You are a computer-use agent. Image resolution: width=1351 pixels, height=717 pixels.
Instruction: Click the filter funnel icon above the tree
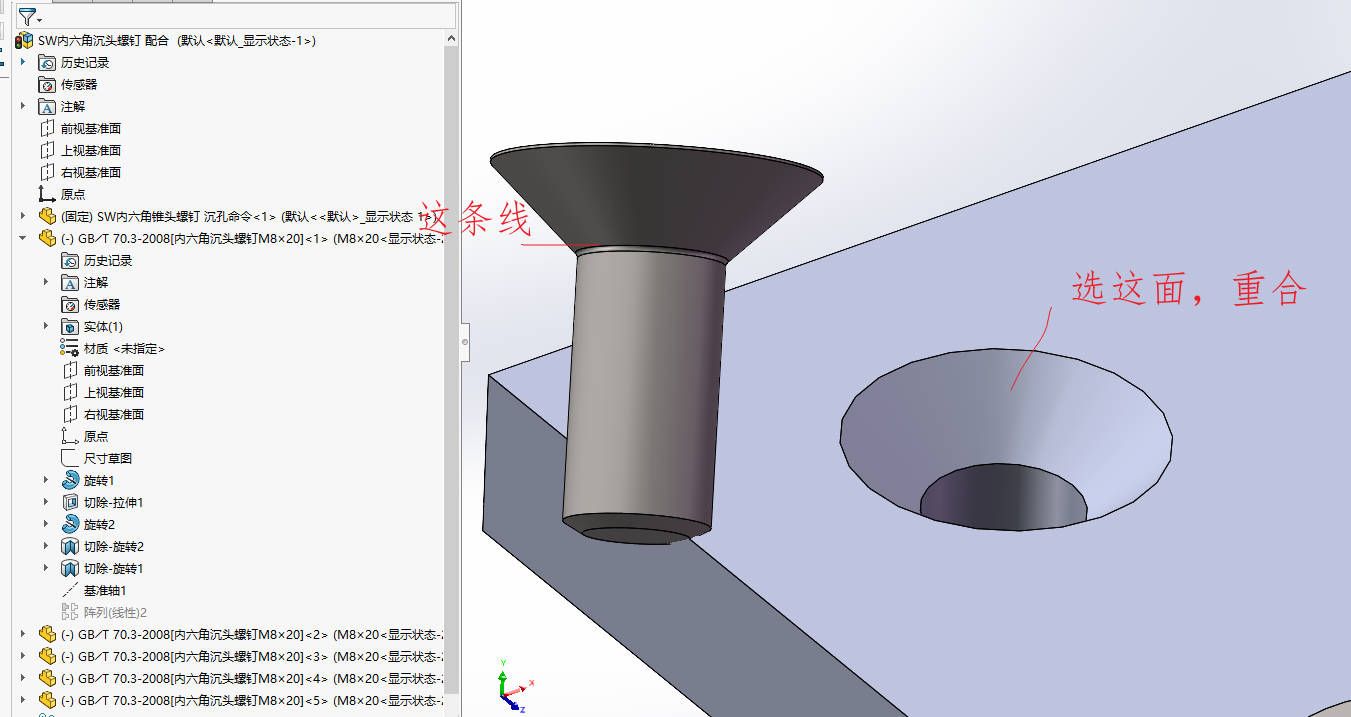26,17
